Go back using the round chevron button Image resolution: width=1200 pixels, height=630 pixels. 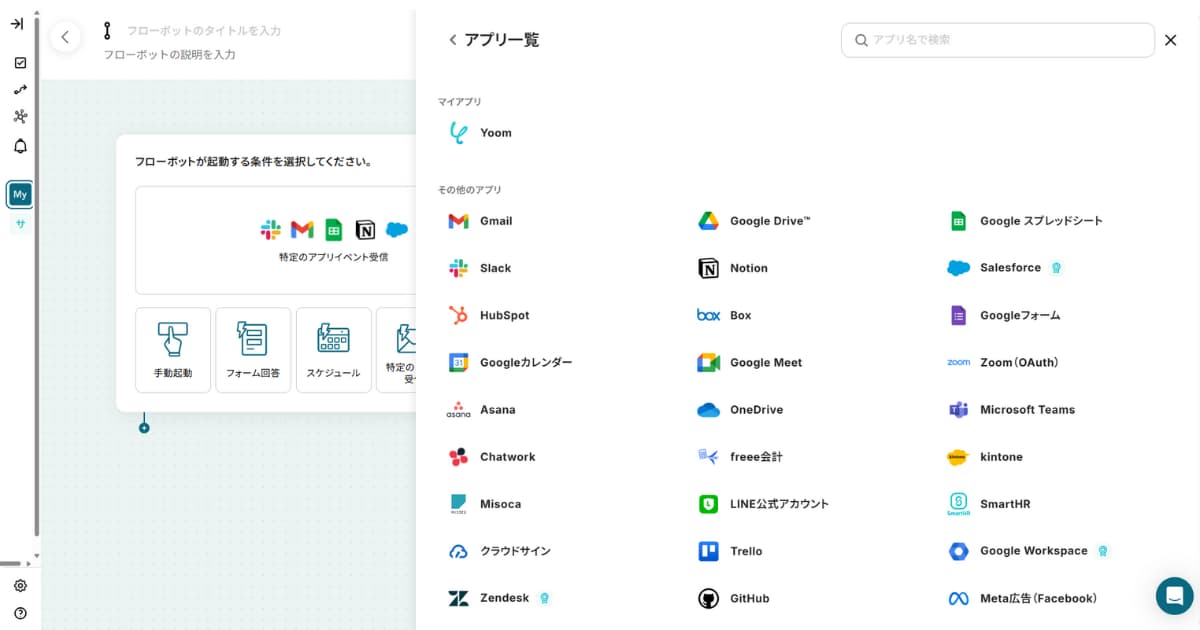coord(65,38)
